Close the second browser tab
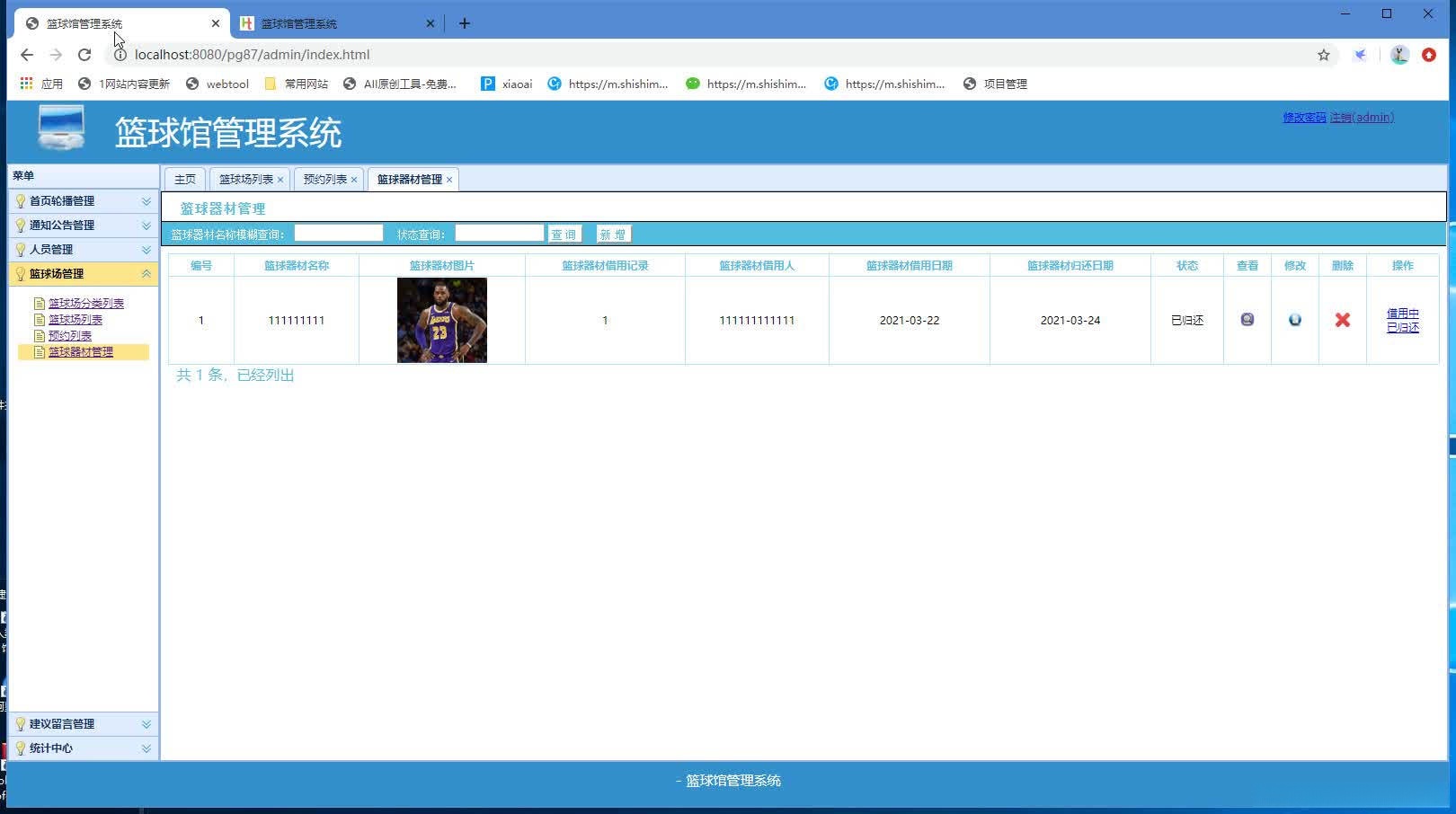 431,23
